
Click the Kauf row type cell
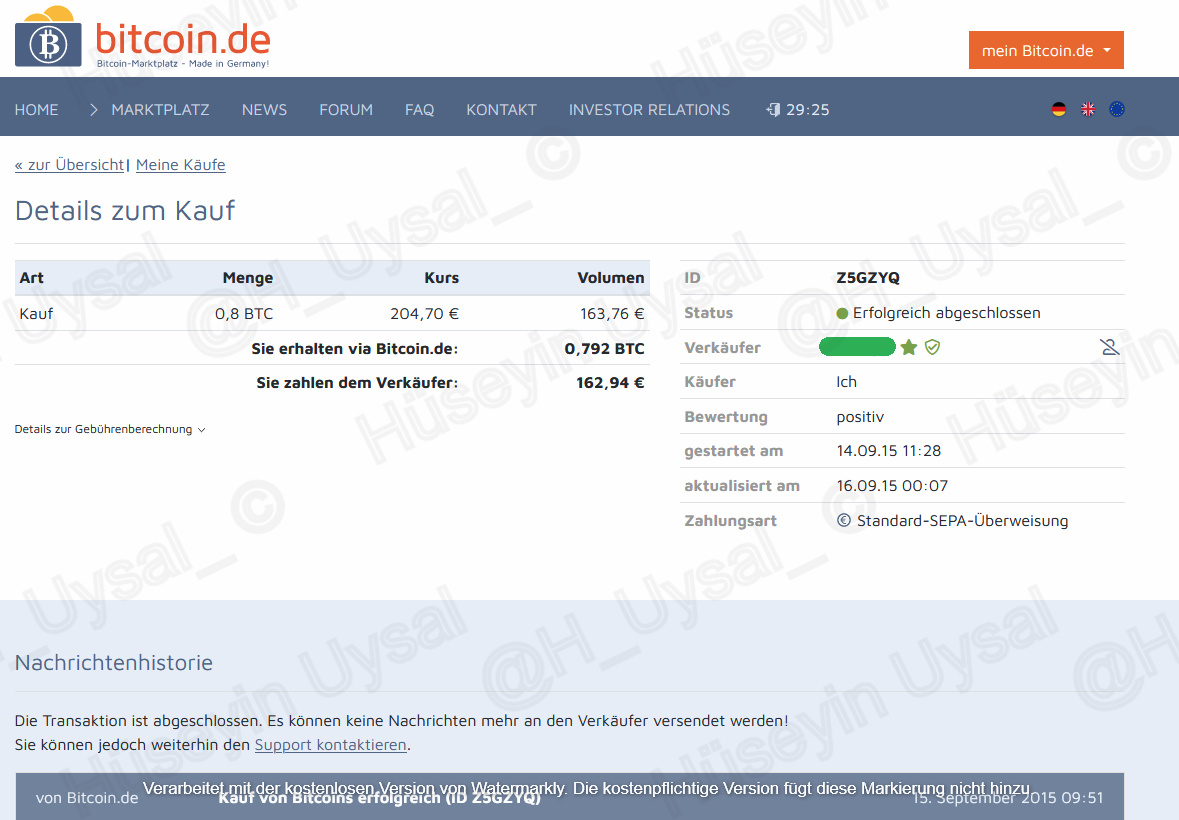click(36, 313)
